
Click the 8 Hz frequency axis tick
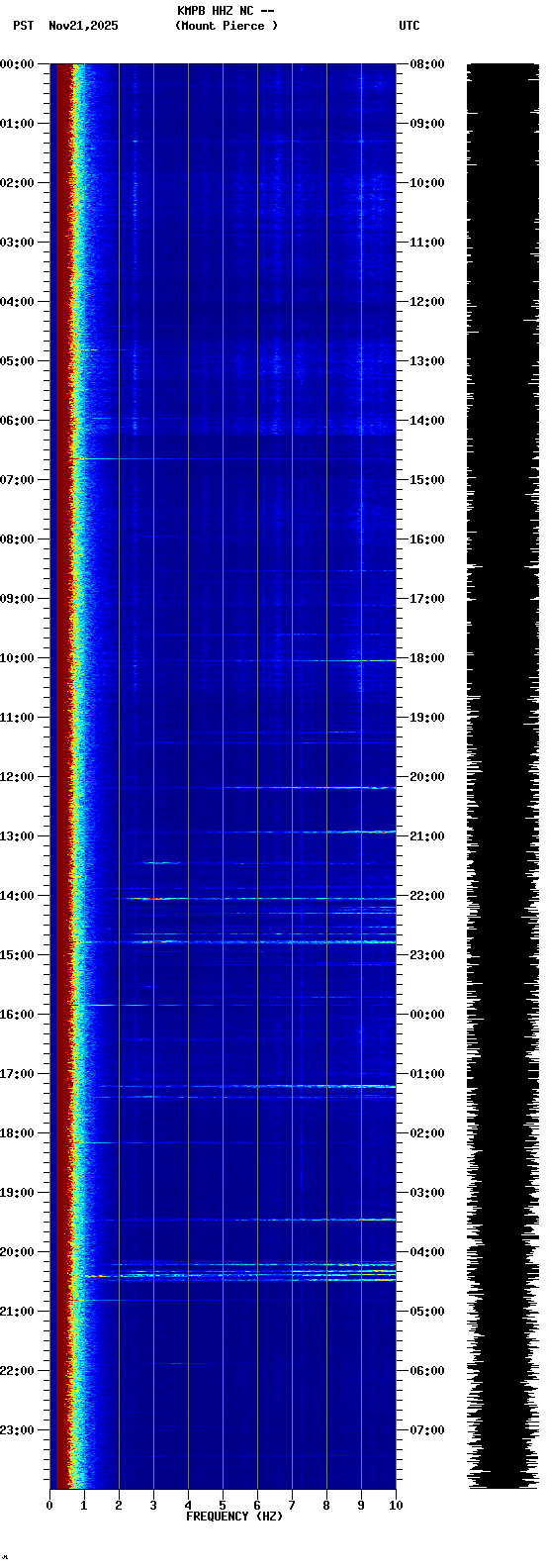tap(326, 1506)
